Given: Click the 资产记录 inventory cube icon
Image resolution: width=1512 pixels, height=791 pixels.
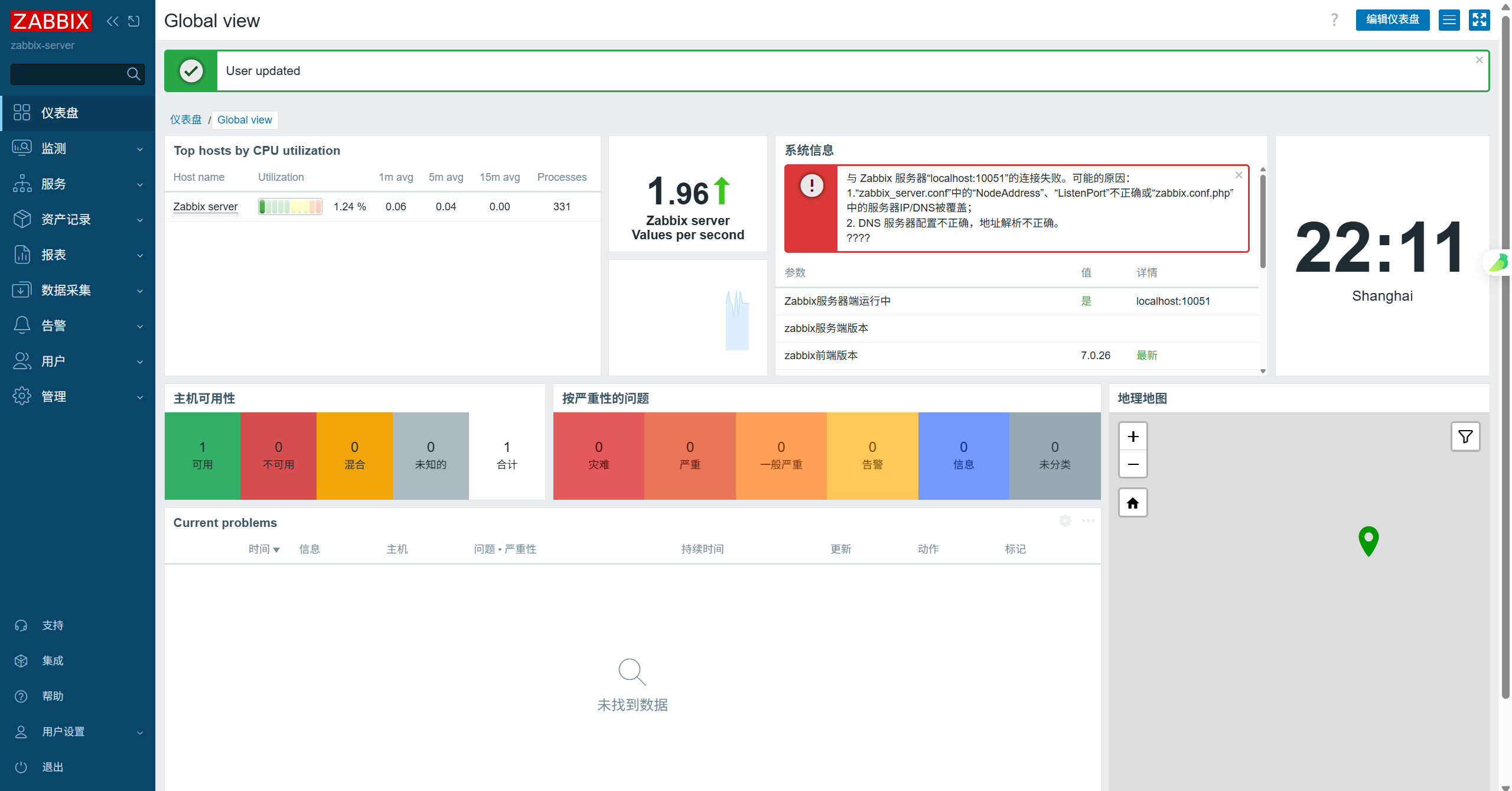Looking at the screenshot, I should pyautogui.click(x=22, y=219).
